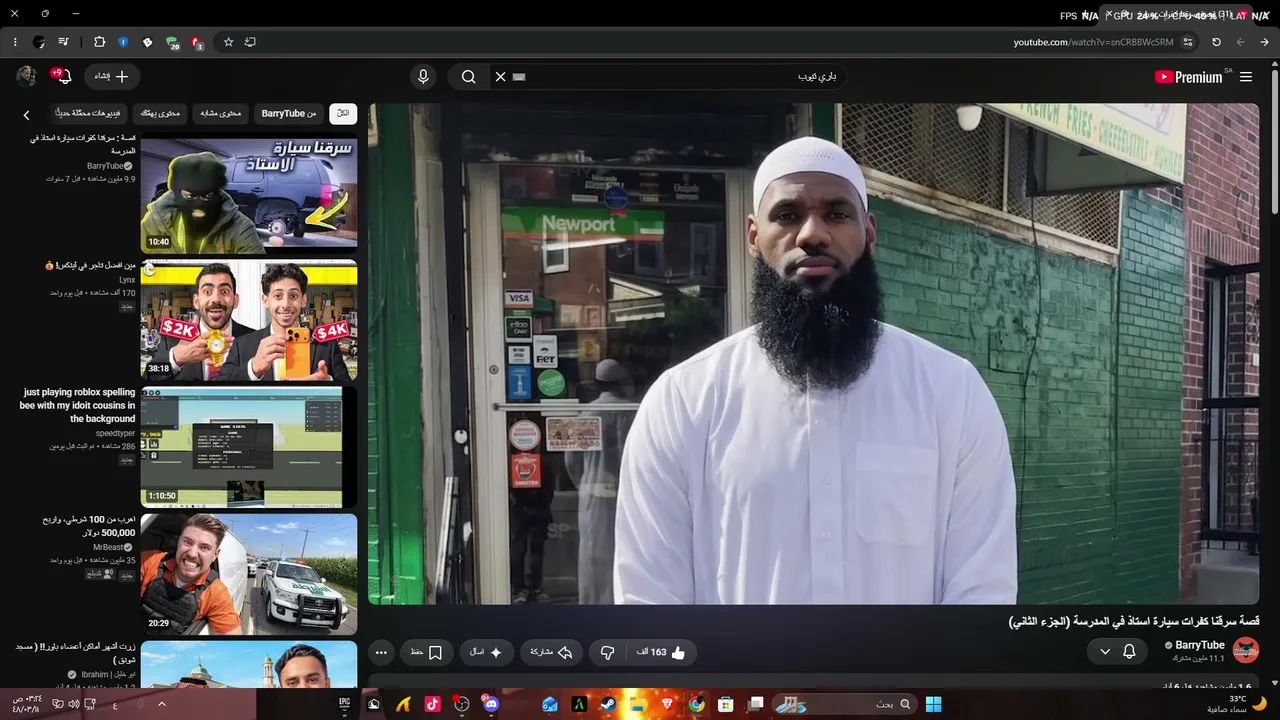Dislike the video with thumbs down
Screen dimensions: 1280x720
click(x=607, y=652)
